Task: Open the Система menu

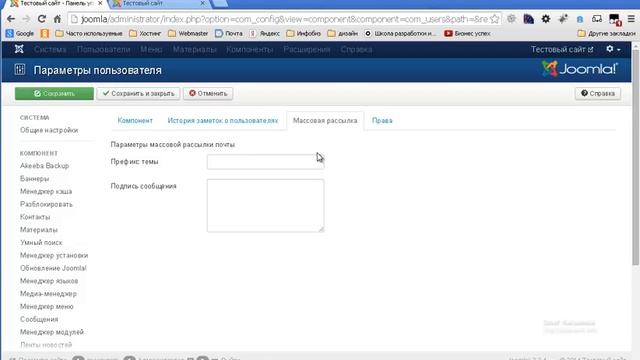Action: tap(50, 49)
